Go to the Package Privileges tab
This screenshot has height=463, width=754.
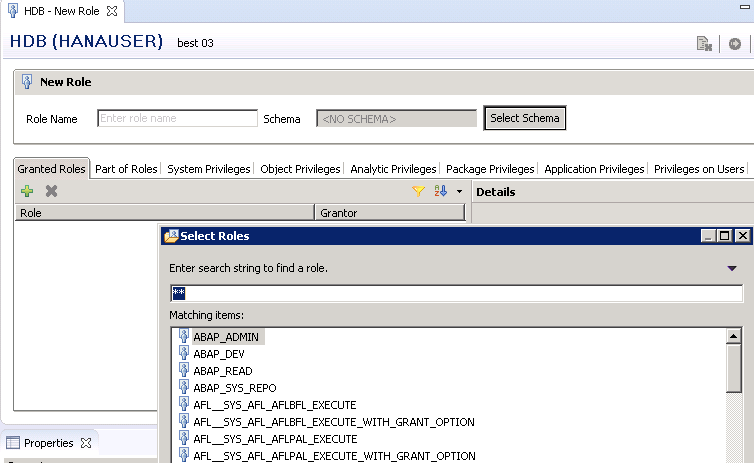click(x=490, y=169)
